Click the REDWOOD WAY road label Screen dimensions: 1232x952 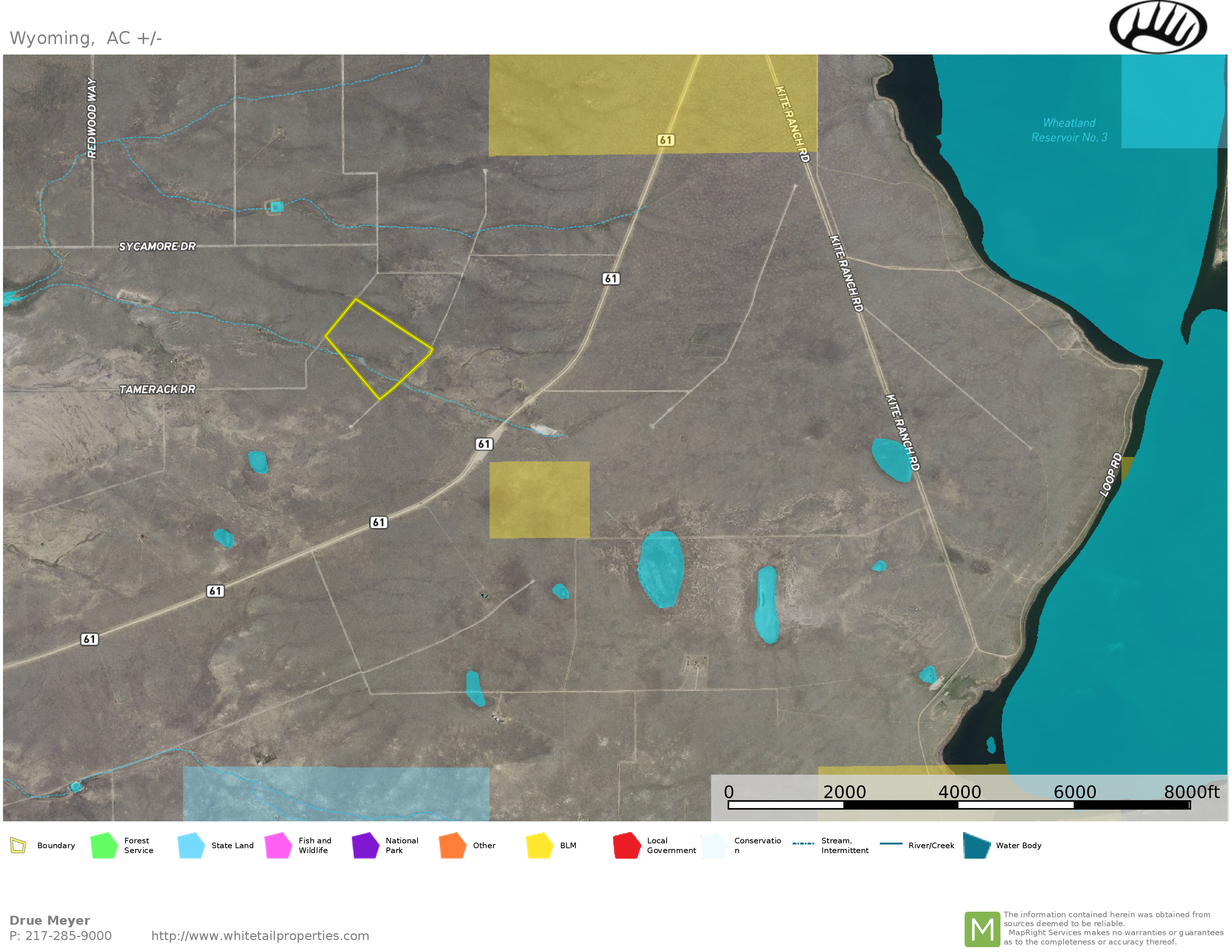tap(91, 117)
